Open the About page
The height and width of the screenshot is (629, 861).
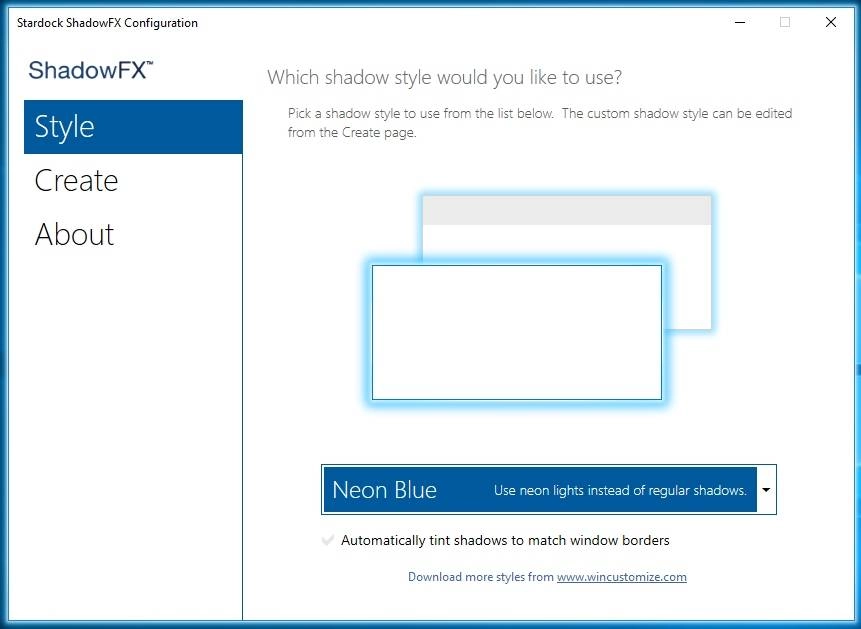(x=74, y=234)
